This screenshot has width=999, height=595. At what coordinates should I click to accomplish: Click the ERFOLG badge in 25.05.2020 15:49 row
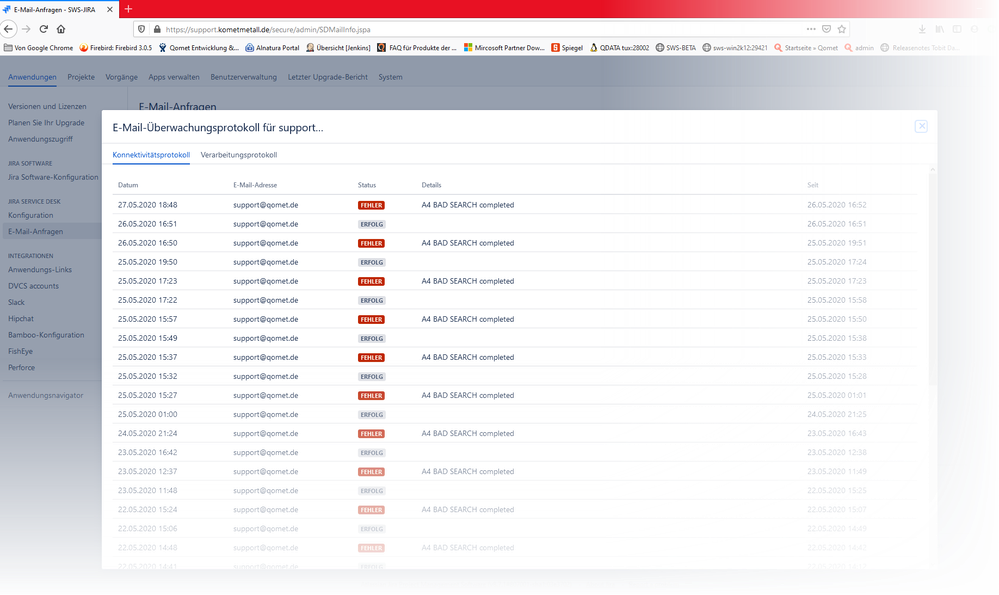pos(371,338)
